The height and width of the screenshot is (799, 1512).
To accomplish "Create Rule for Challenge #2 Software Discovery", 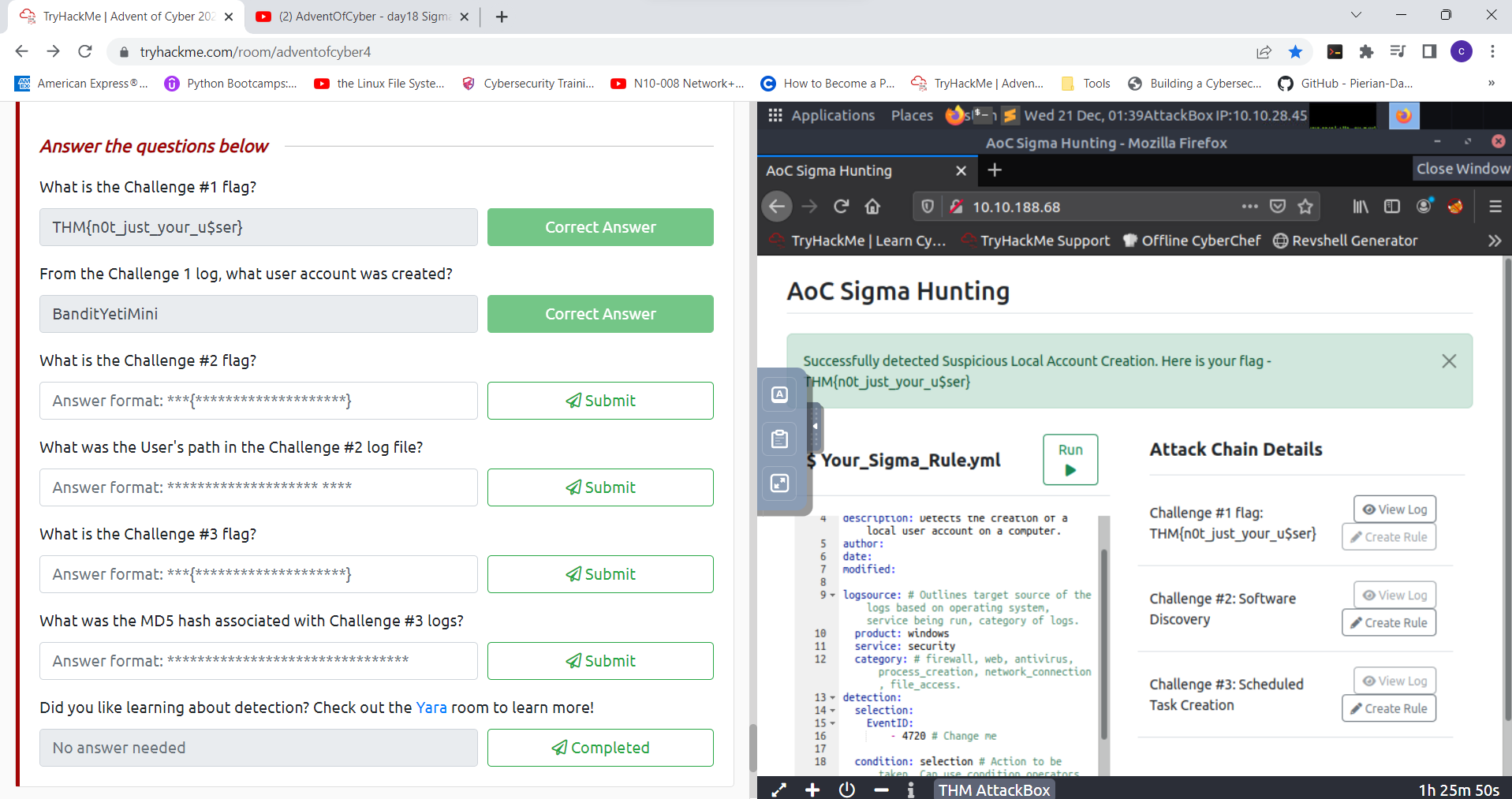I will click(1389, 622).
